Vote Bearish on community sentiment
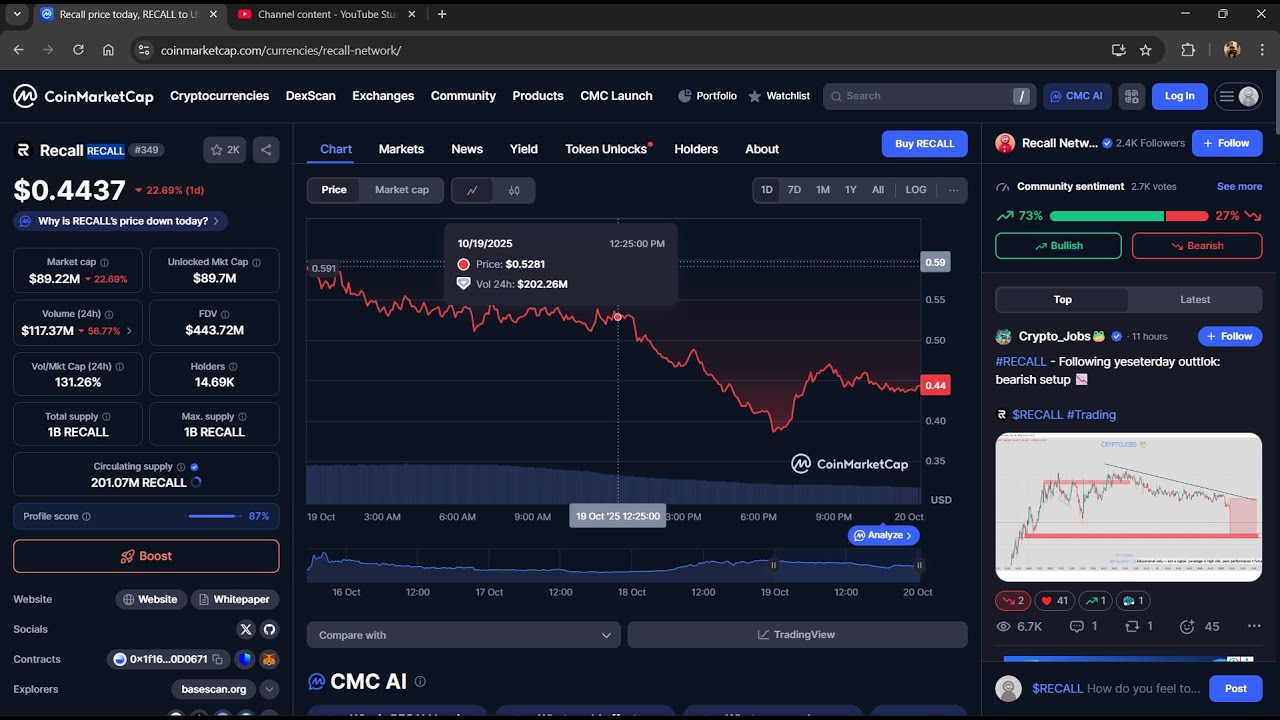 click(1196, 246)
